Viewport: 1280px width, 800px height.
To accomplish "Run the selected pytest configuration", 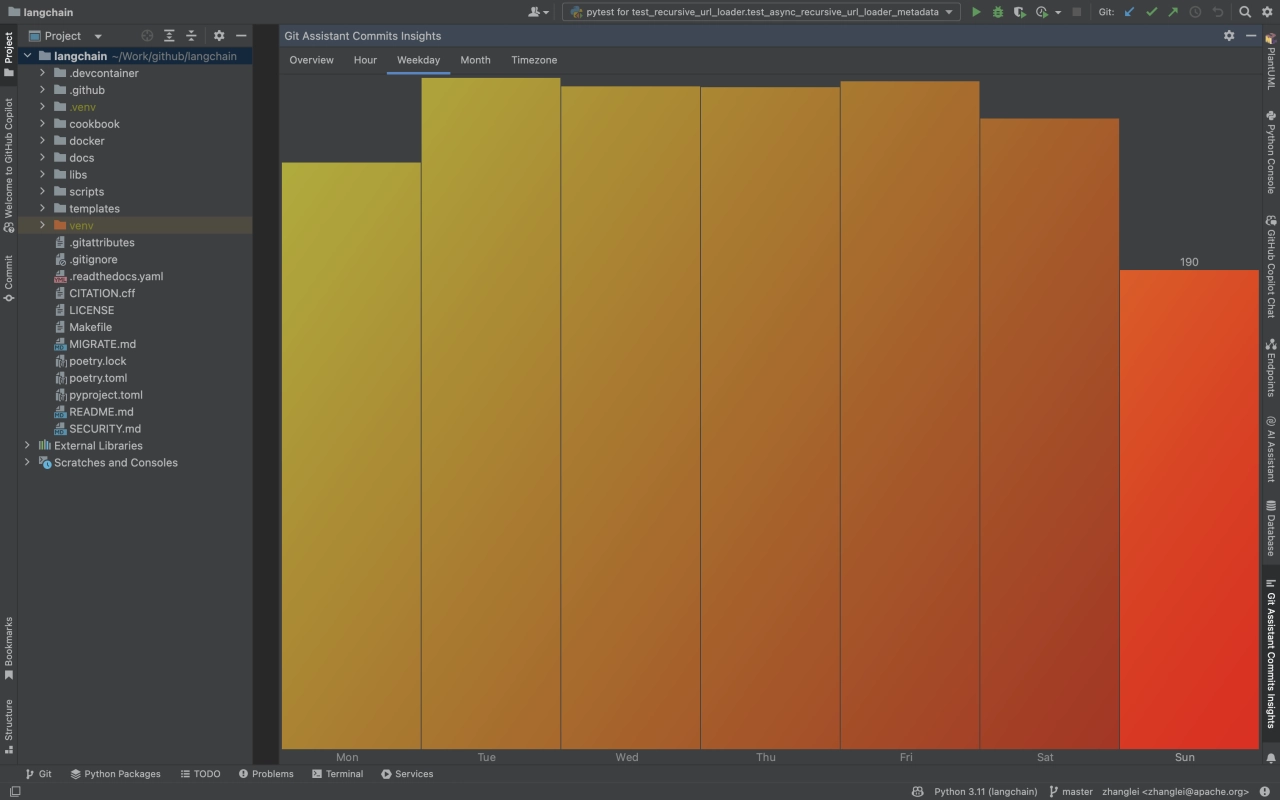I will pos(976,12).
